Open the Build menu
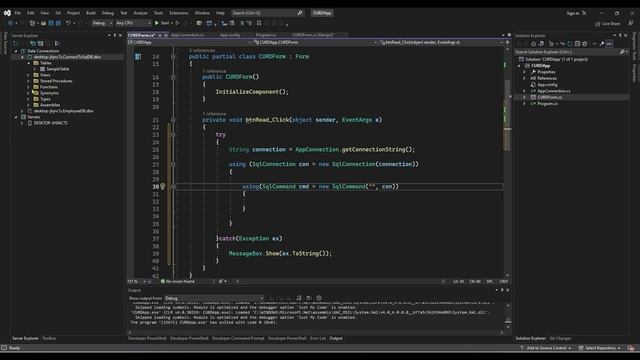 point(91,13)
